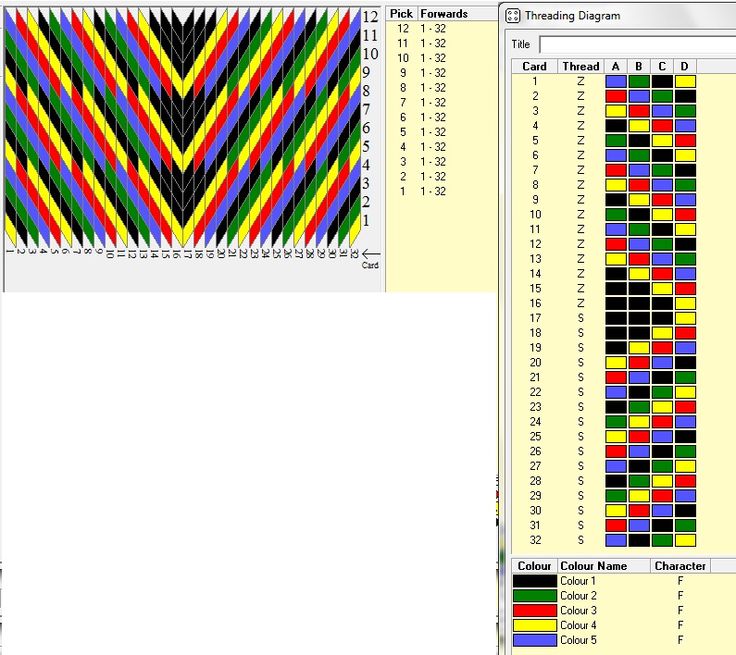Select the green Colour 2 palette swatch
This screenshot has width=736, height=655.
tap(534, 596)
